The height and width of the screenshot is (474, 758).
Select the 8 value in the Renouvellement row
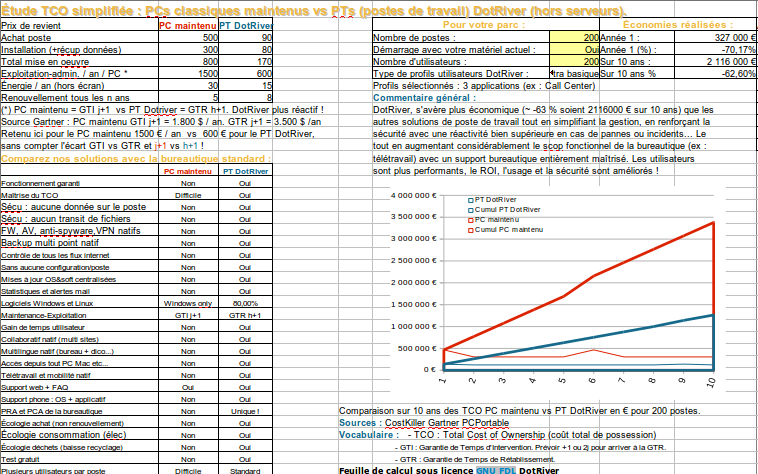(246, 98)
